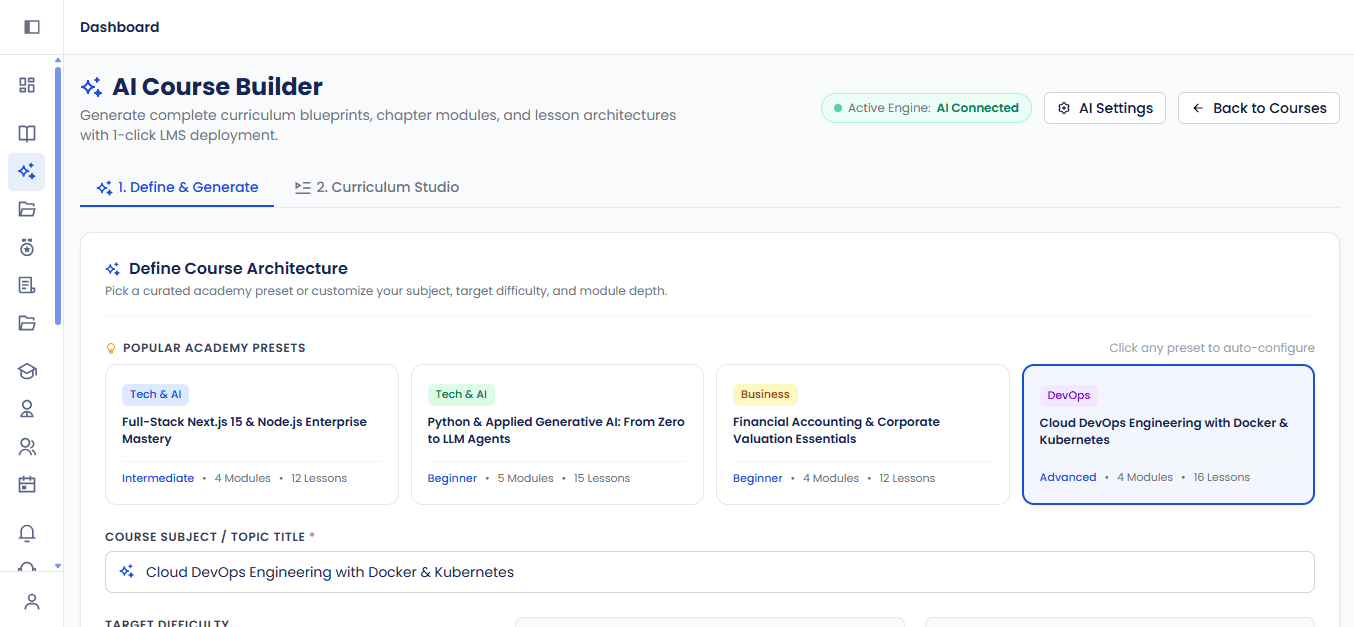Click the gear icon in AI Settings
The height and width of the screenshot is (627, 1354).
(x=1064, y=108)
